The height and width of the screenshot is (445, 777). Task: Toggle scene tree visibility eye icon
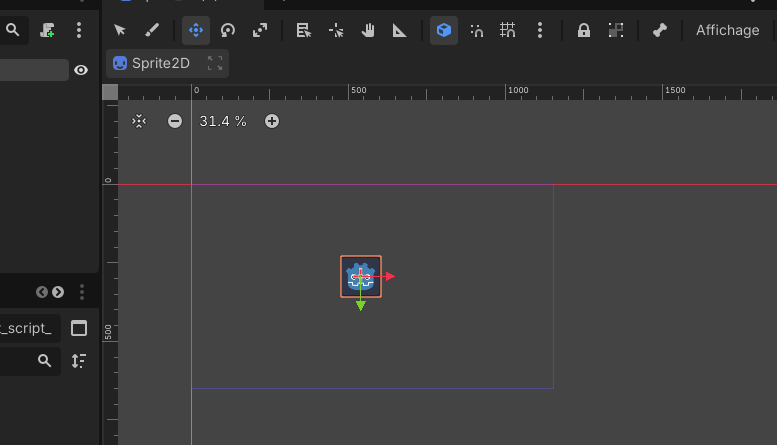click(x=81, y=70)
